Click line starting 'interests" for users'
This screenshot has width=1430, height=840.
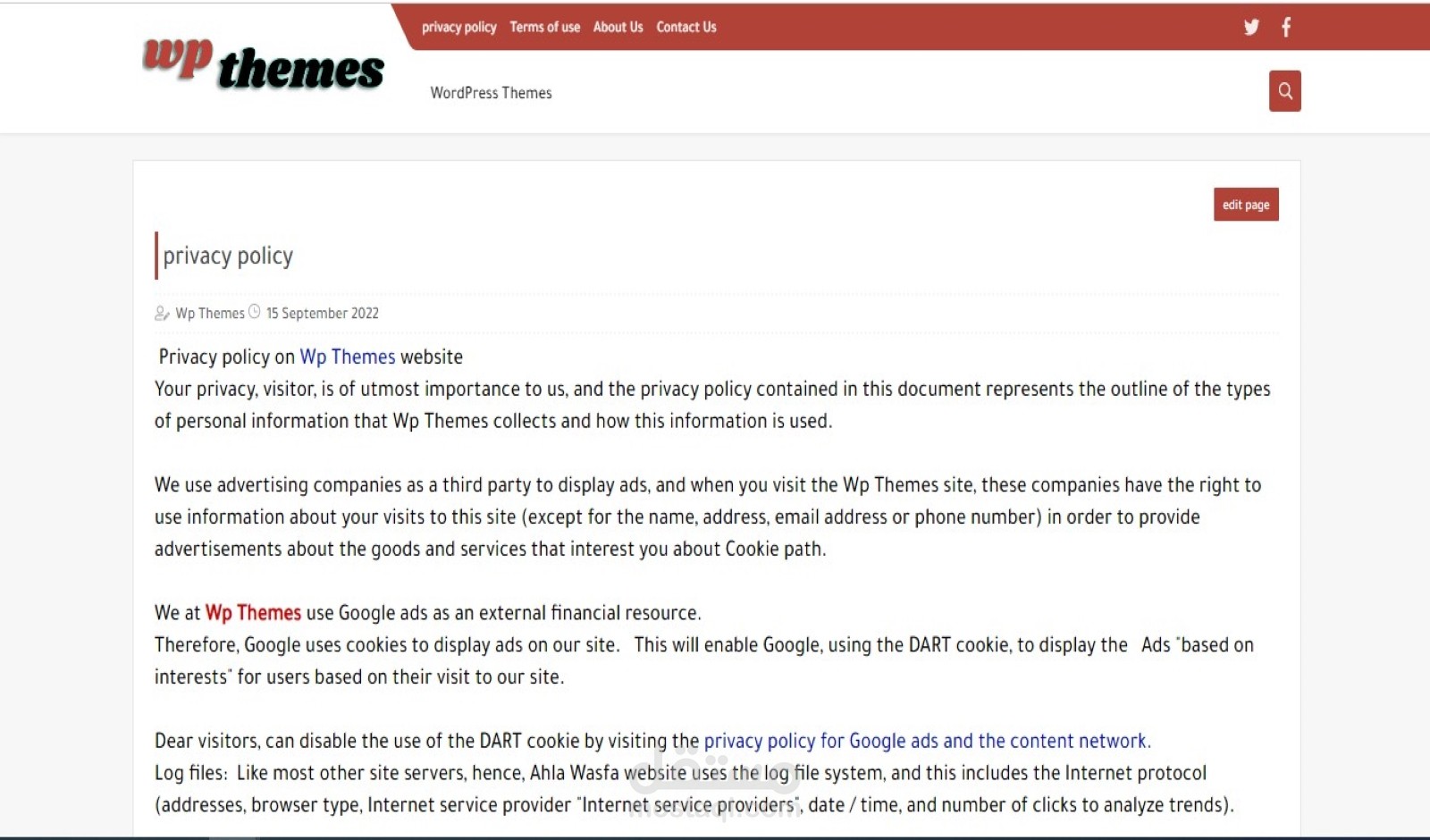[359, 677]
